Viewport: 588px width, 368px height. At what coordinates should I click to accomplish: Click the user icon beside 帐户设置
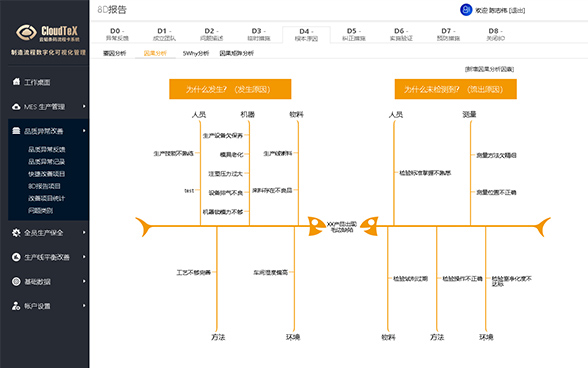coord(16,306)
